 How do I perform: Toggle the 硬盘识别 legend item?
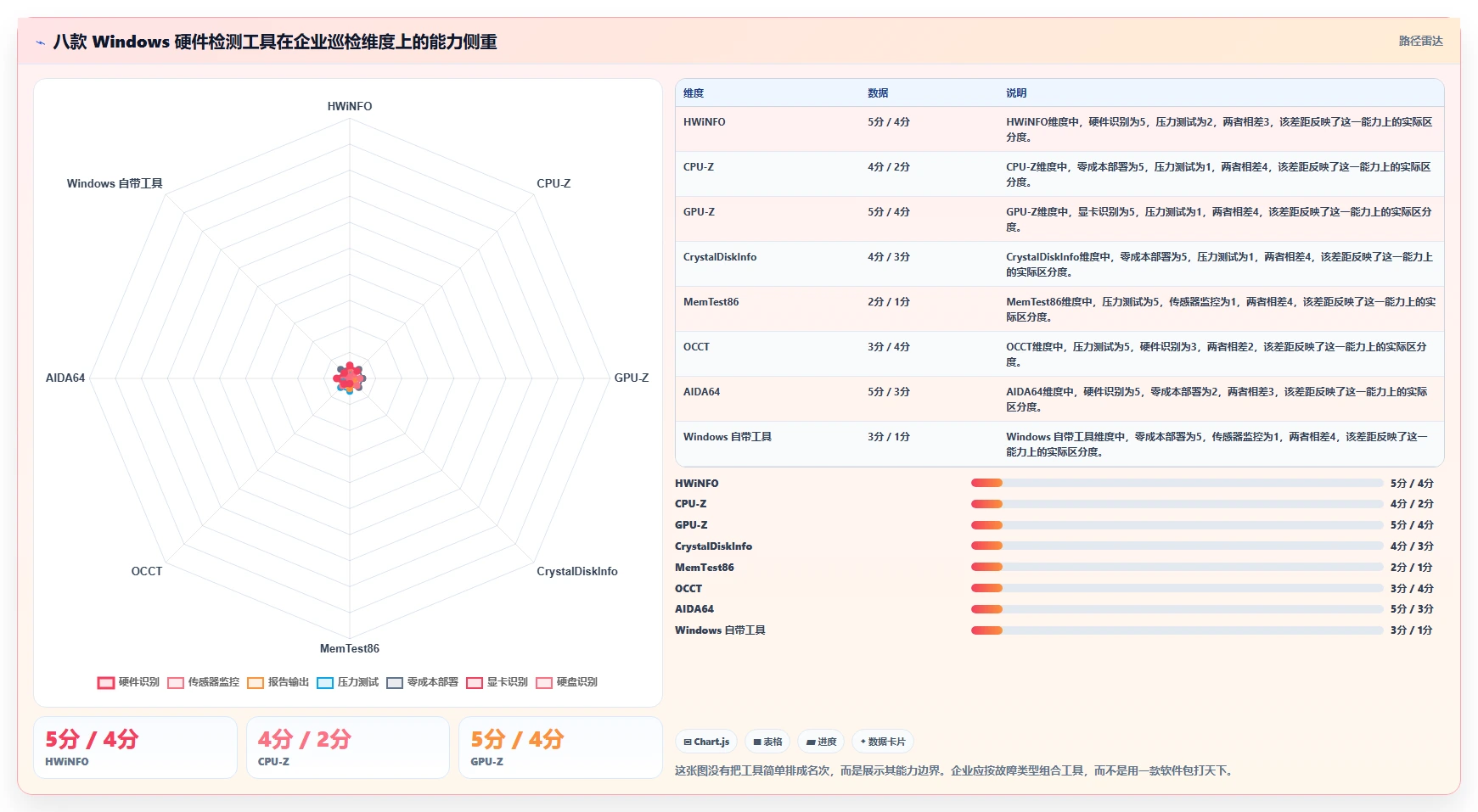coord(566,682)
